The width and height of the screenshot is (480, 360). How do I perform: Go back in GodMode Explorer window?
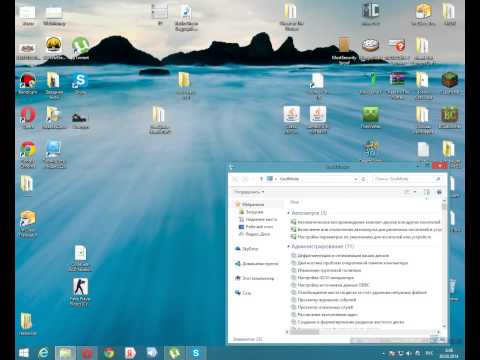pyautogui.click(x=235, y=179)
